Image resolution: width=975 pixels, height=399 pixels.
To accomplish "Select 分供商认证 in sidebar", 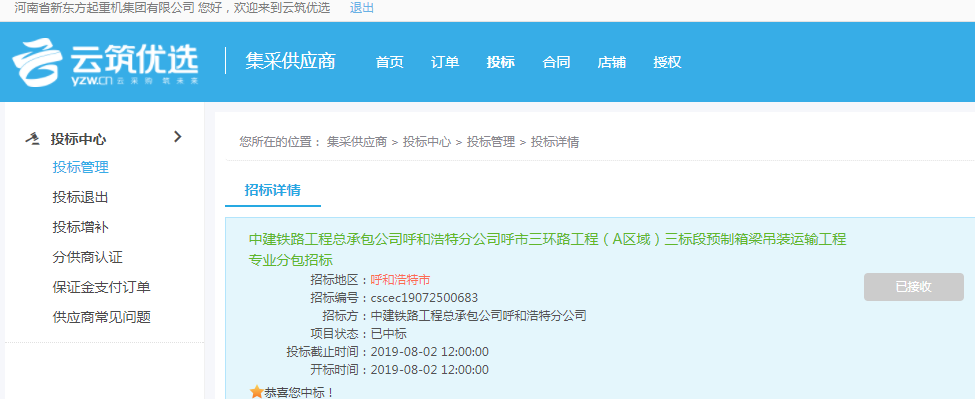I will (88, 257).
